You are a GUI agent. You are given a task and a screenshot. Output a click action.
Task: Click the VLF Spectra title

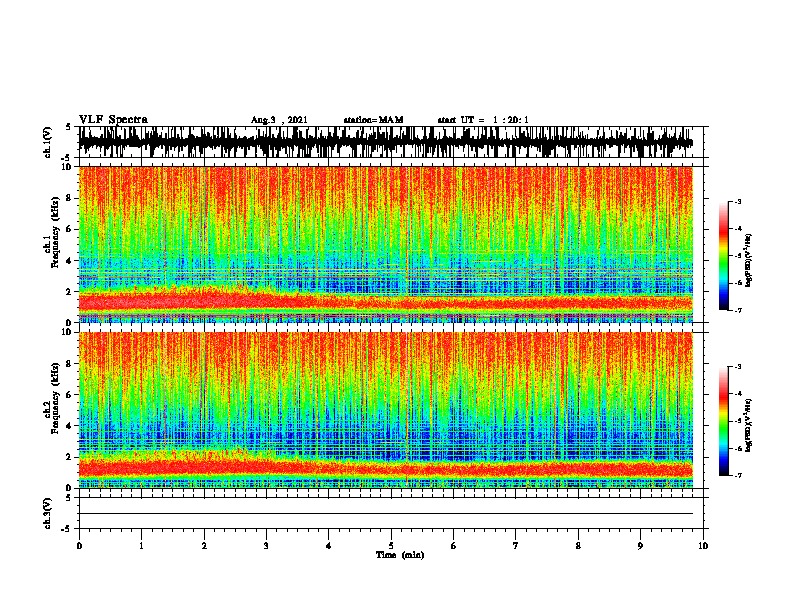(113, 120)
